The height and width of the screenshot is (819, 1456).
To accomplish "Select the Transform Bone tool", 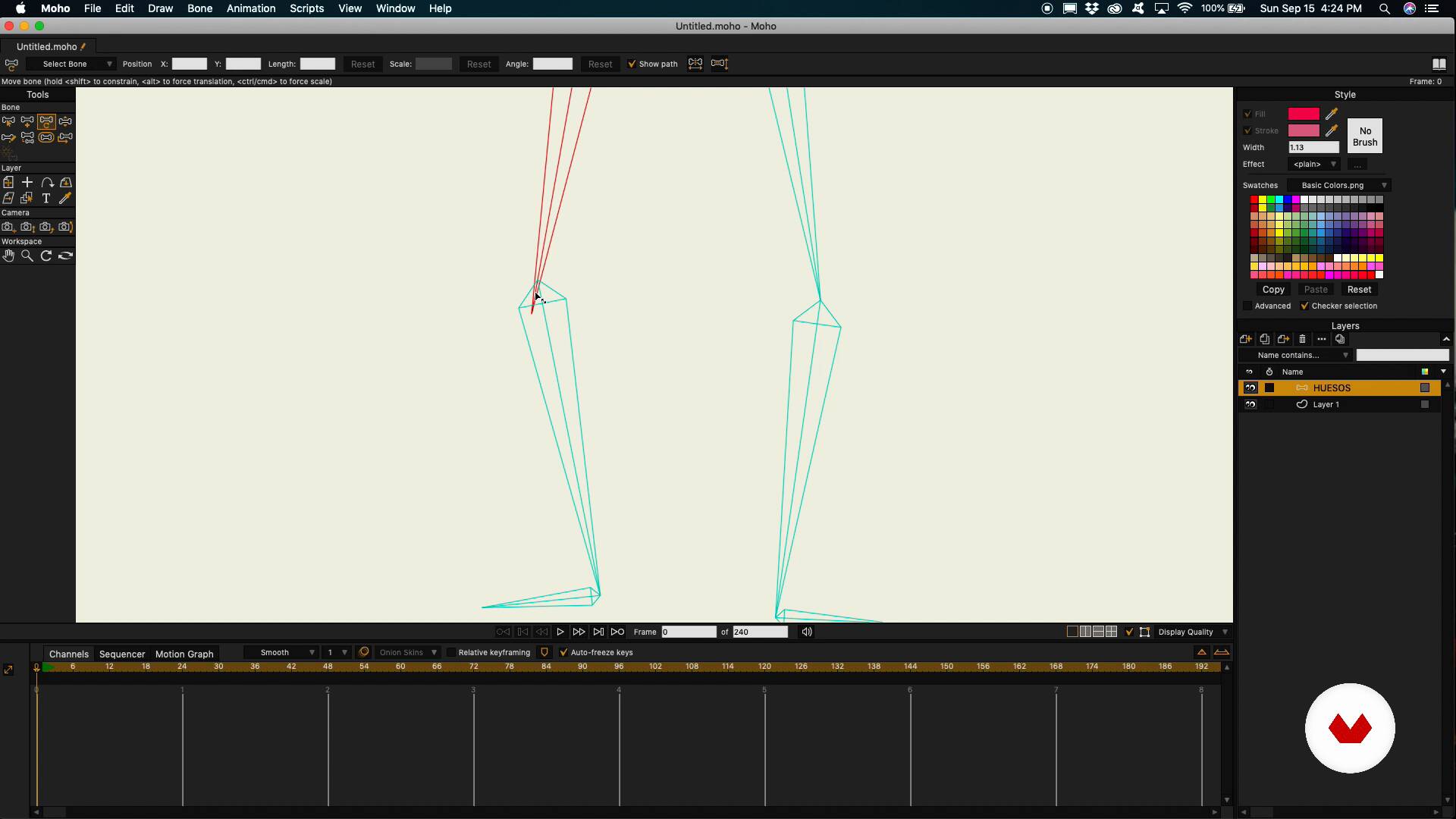I will tap(46, 121).
